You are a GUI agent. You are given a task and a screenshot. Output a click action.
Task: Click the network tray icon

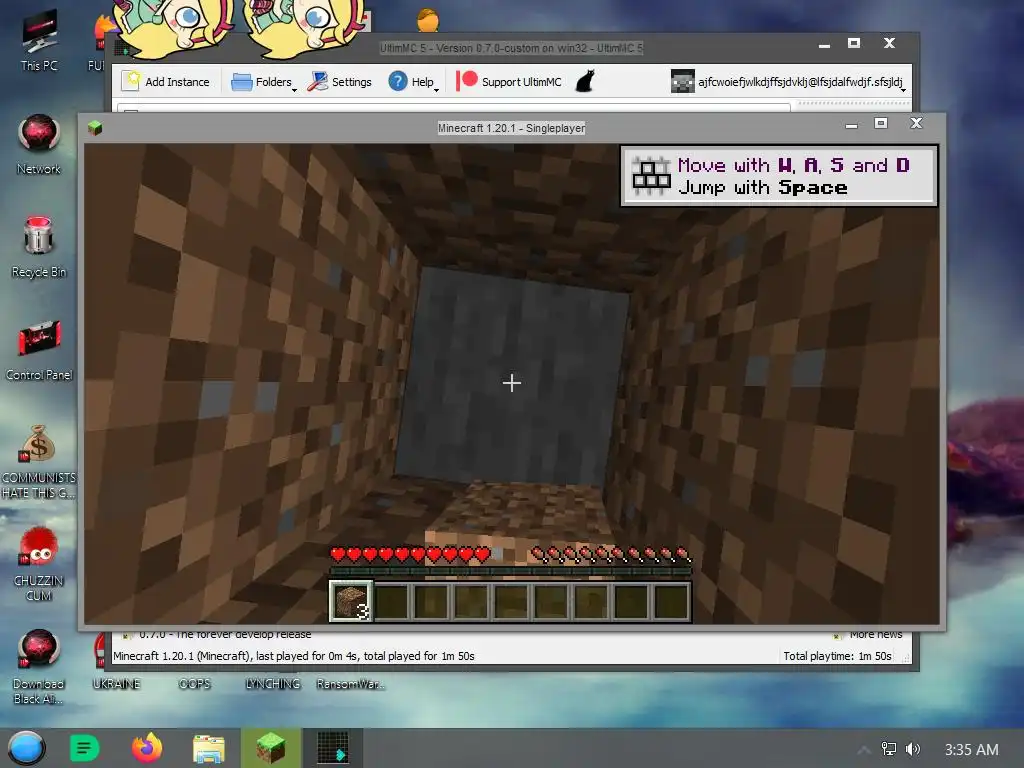[x=889, y=749]
